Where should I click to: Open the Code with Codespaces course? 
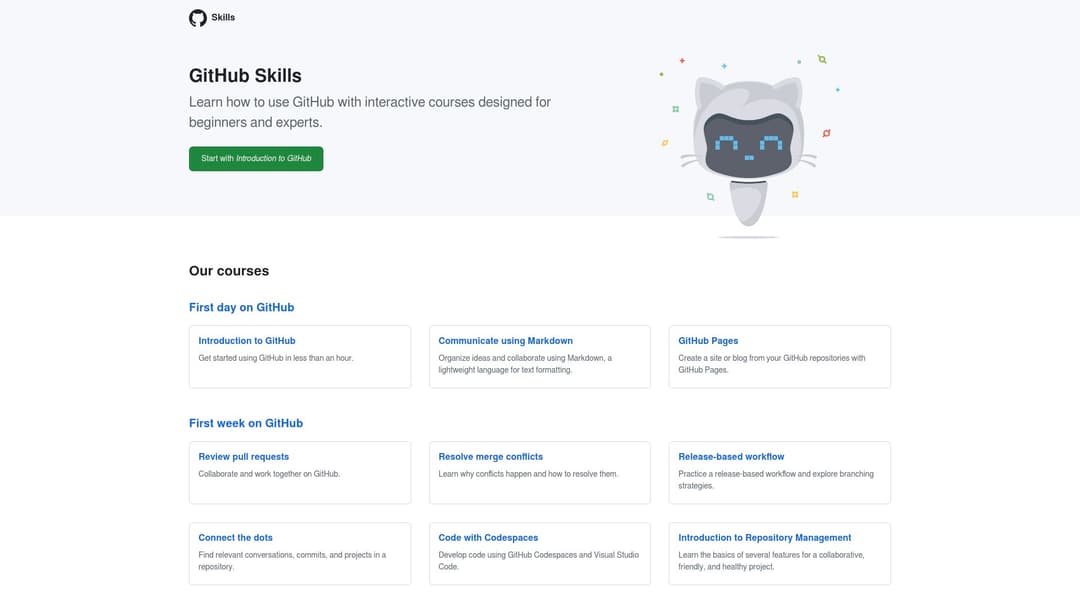point(488,537)
